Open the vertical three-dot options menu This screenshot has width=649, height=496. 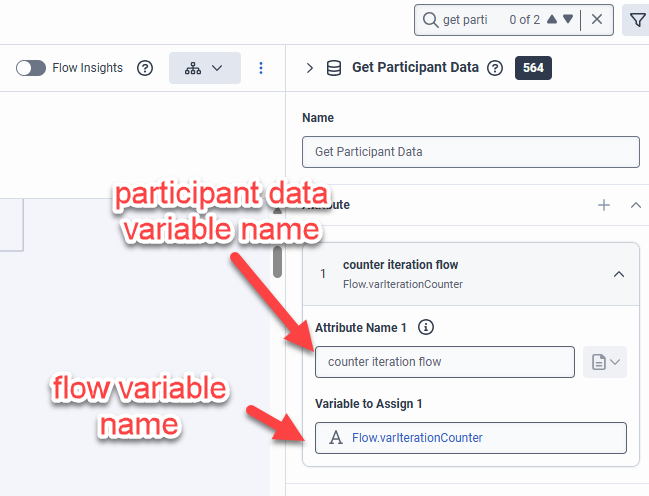pyautogui.click(x=261, y=68)
